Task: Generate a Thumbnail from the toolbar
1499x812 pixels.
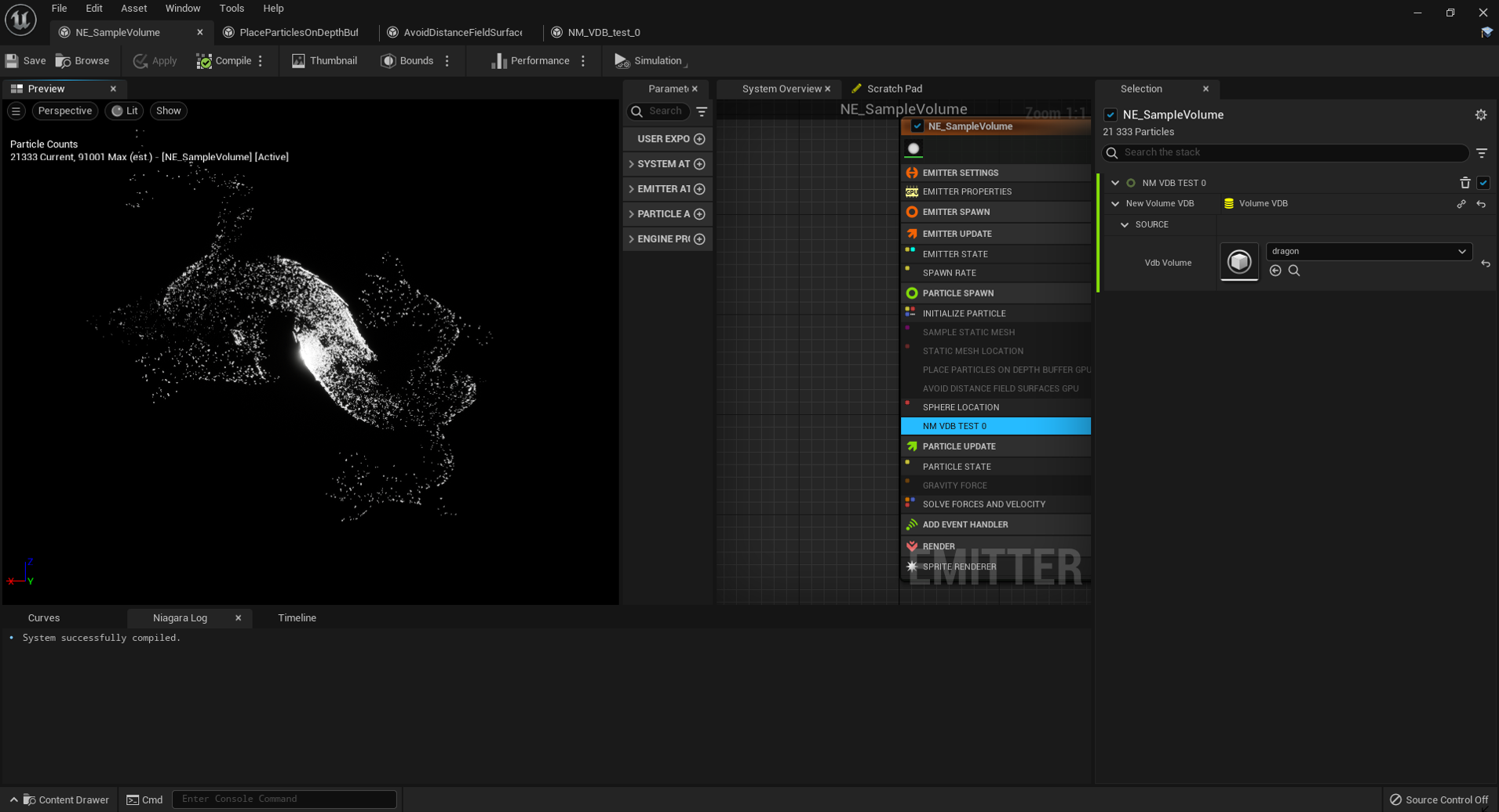Action: point(324,60)
